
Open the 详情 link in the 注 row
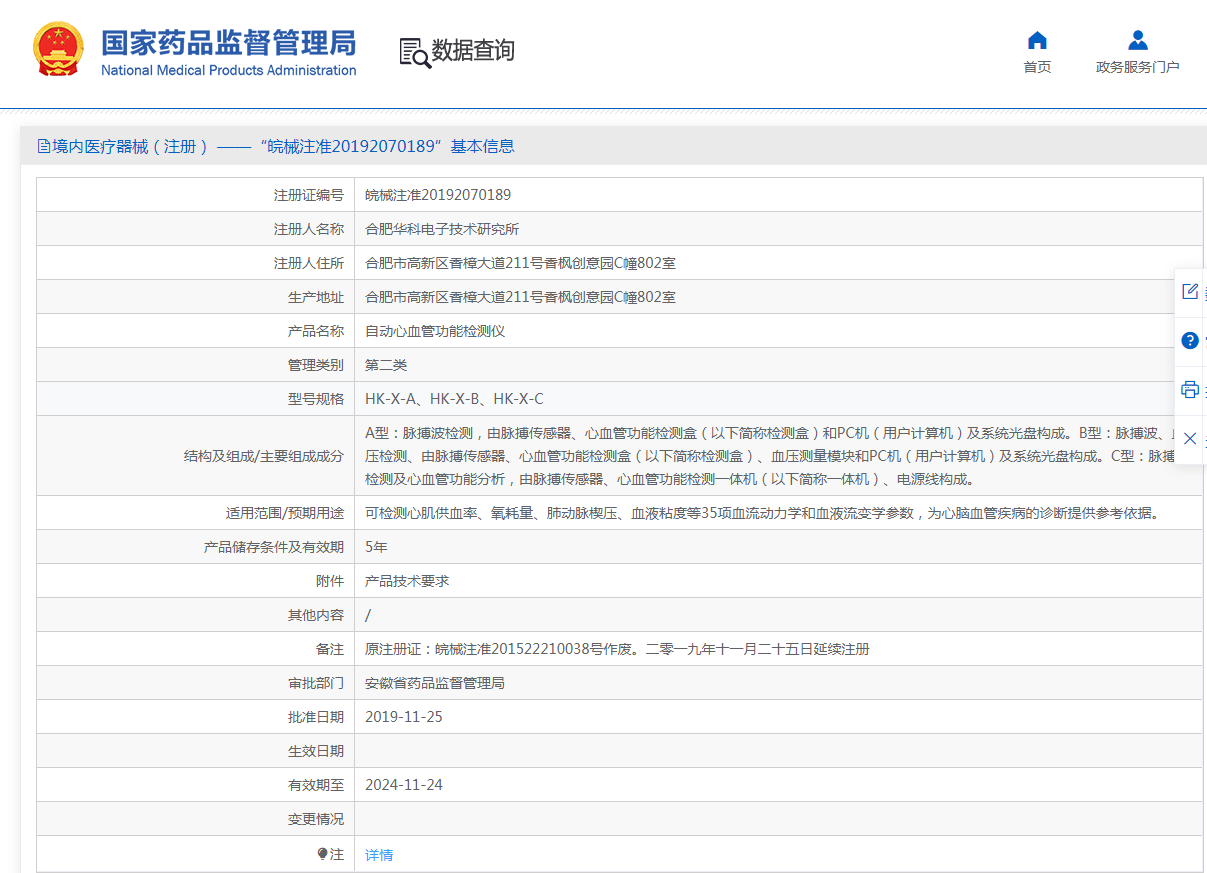(379, 855)
